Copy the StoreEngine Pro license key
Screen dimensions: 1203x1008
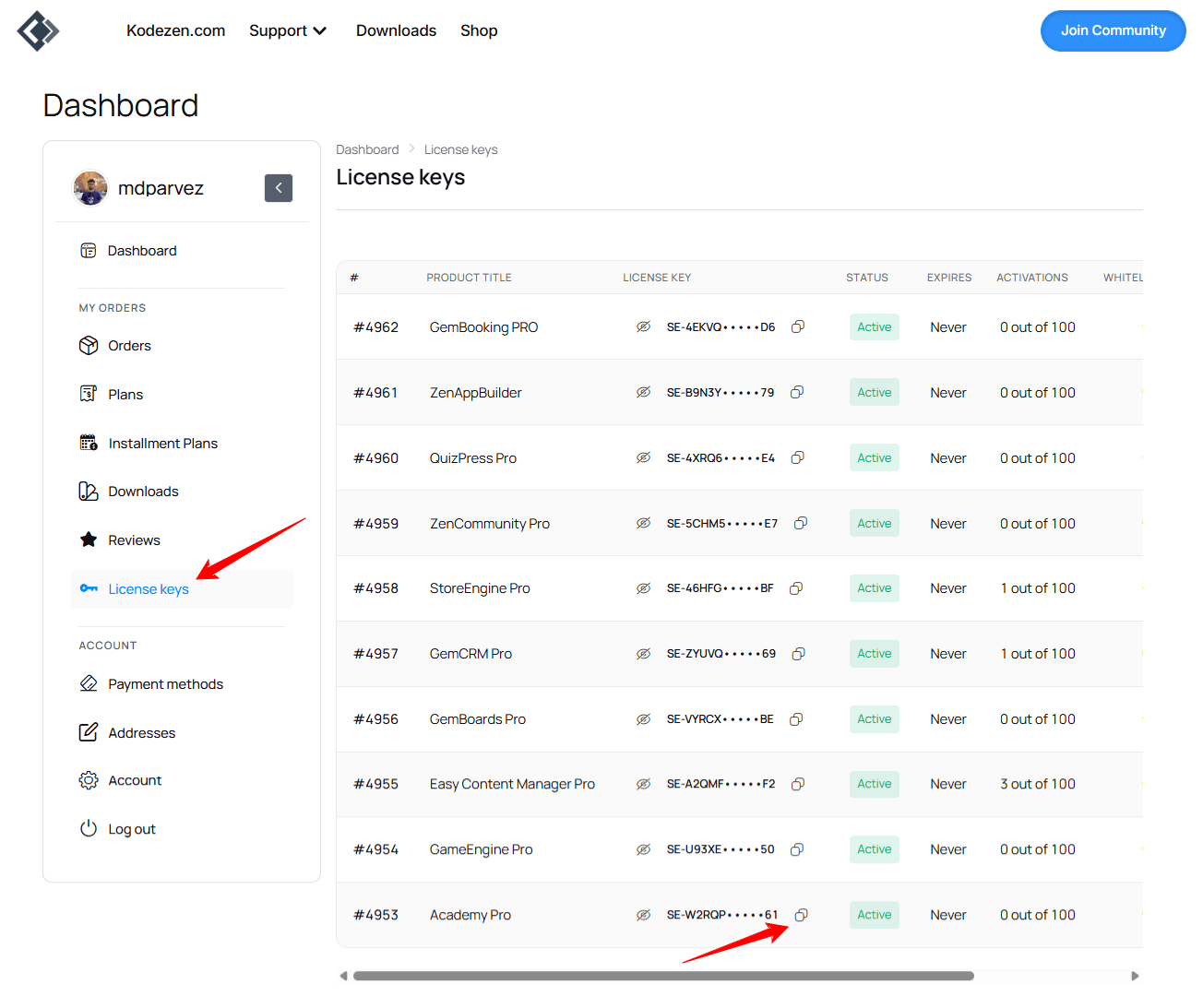coord(796,588)
